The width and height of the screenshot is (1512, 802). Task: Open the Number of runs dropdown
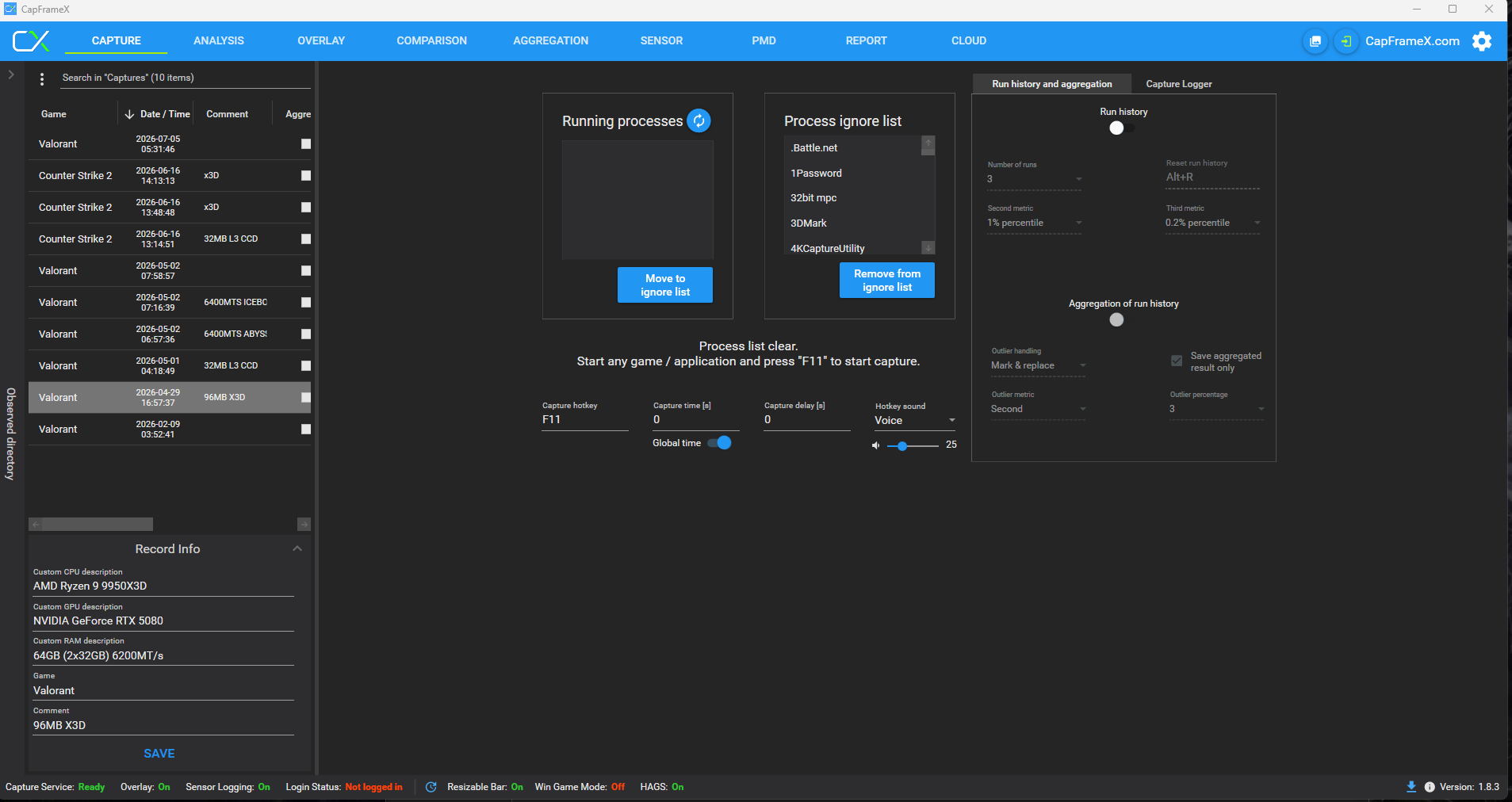pyautogui.click(x=1035, y=179)
